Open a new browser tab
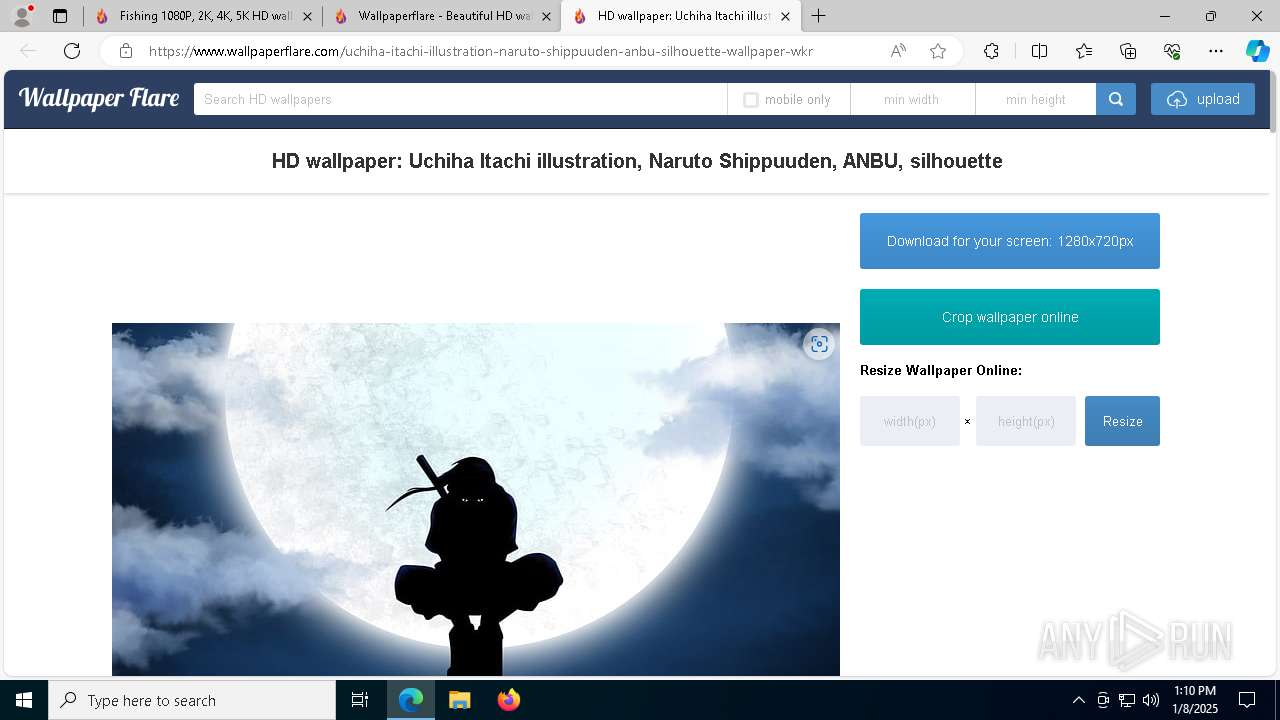This screenshot has height=720, width=1280. [819, 16]
